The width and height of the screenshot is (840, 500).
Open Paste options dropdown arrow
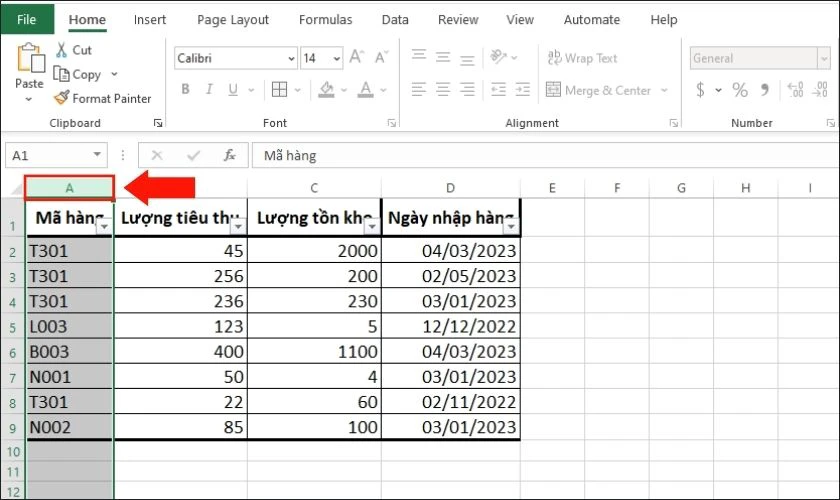(29, 100)
